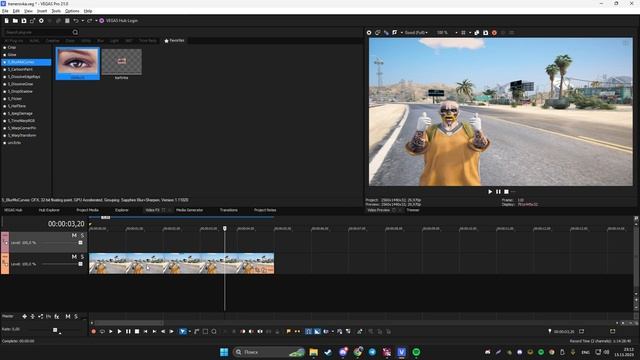Save the project with the Save icon
The height and width of the screenshot is (360, 640).
24,21
